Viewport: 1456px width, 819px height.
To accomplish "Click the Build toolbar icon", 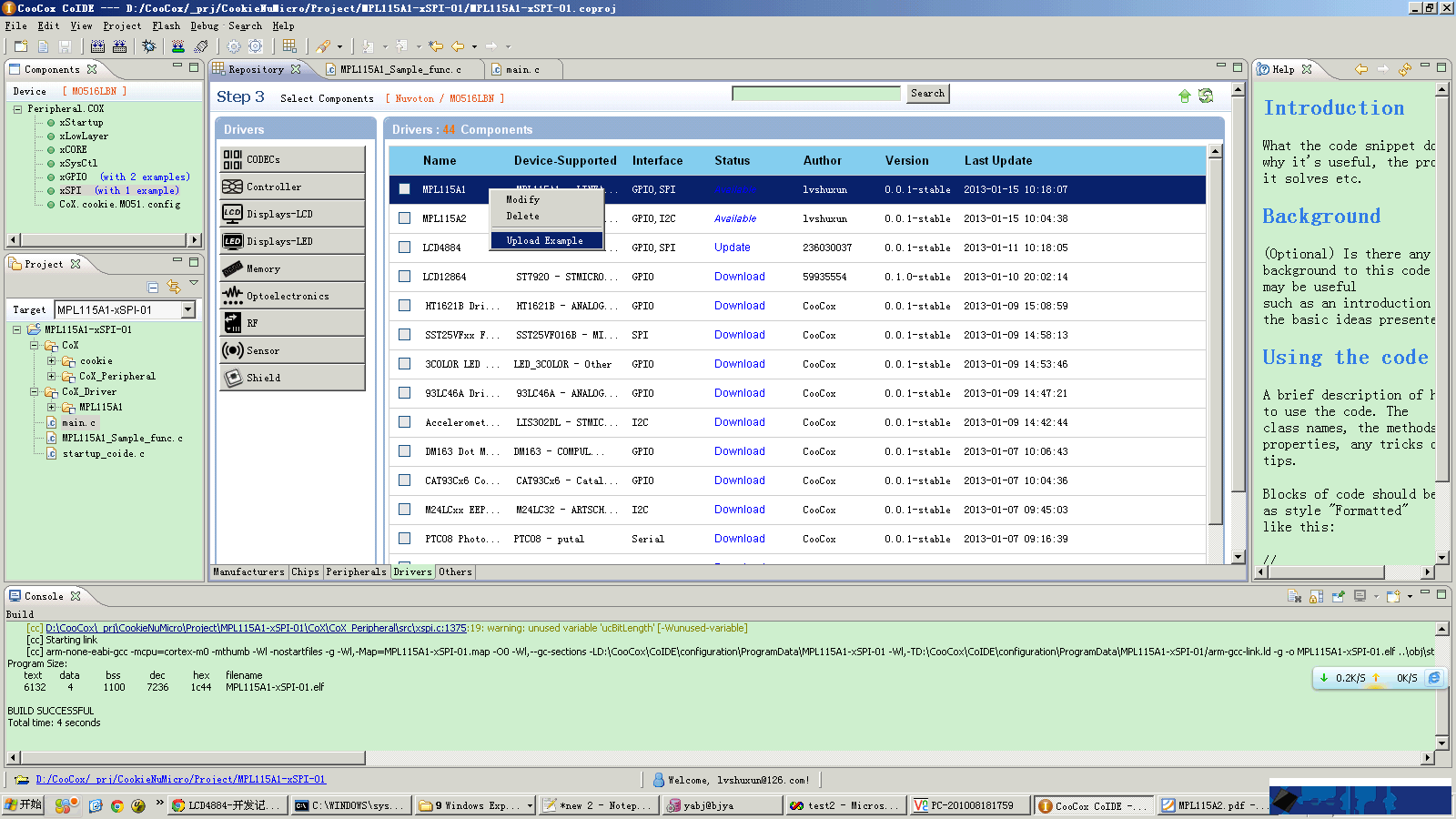I will (97, 45).
